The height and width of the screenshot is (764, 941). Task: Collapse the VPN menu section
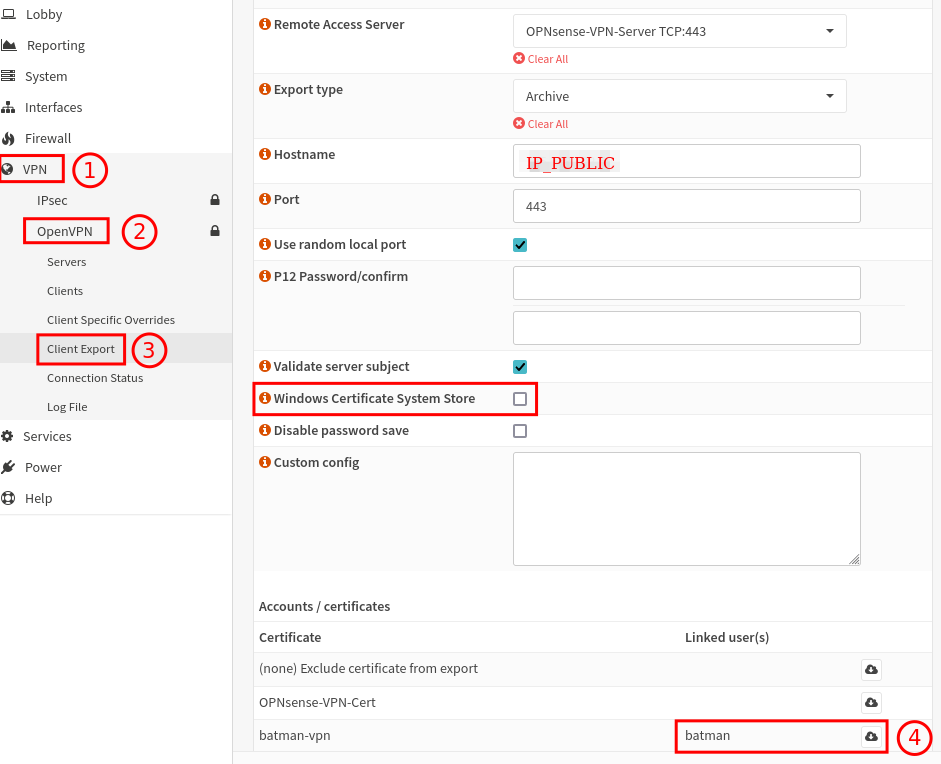tap(34, 169)
